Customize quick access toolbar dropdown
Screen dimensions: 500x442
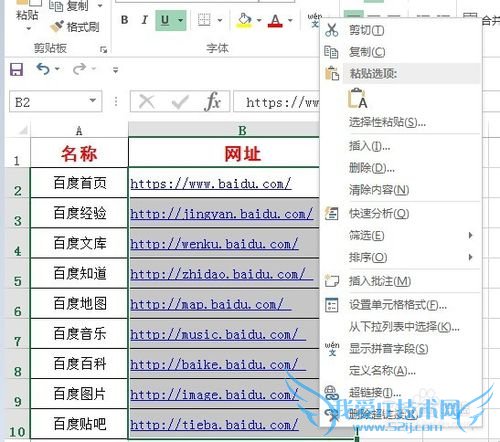pos(115,70)
